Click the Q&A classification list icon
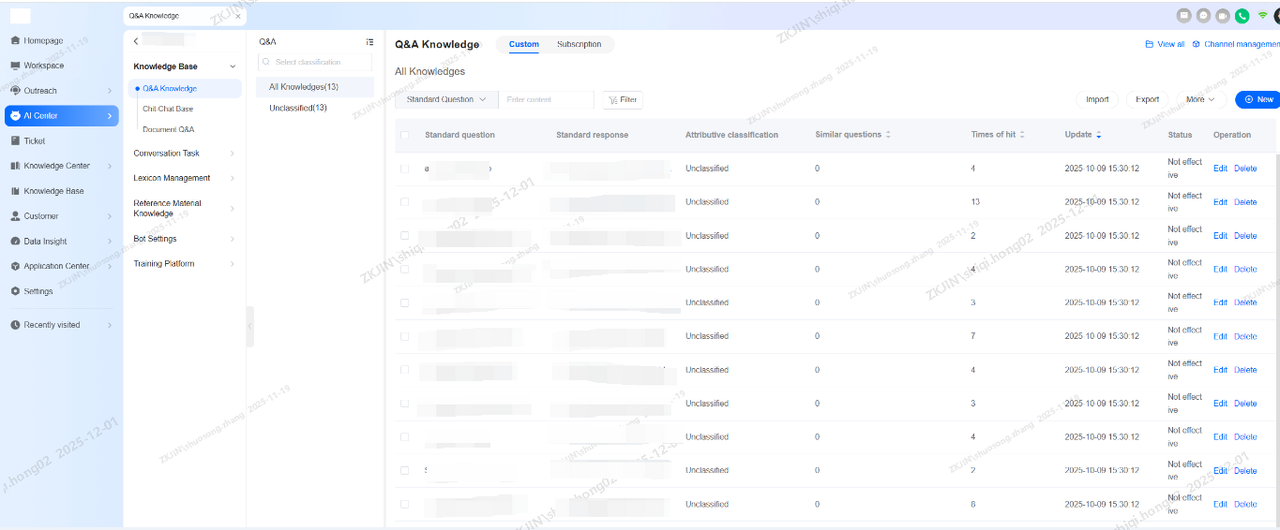The image size is (1280, 530). click(x=370, y=42)
